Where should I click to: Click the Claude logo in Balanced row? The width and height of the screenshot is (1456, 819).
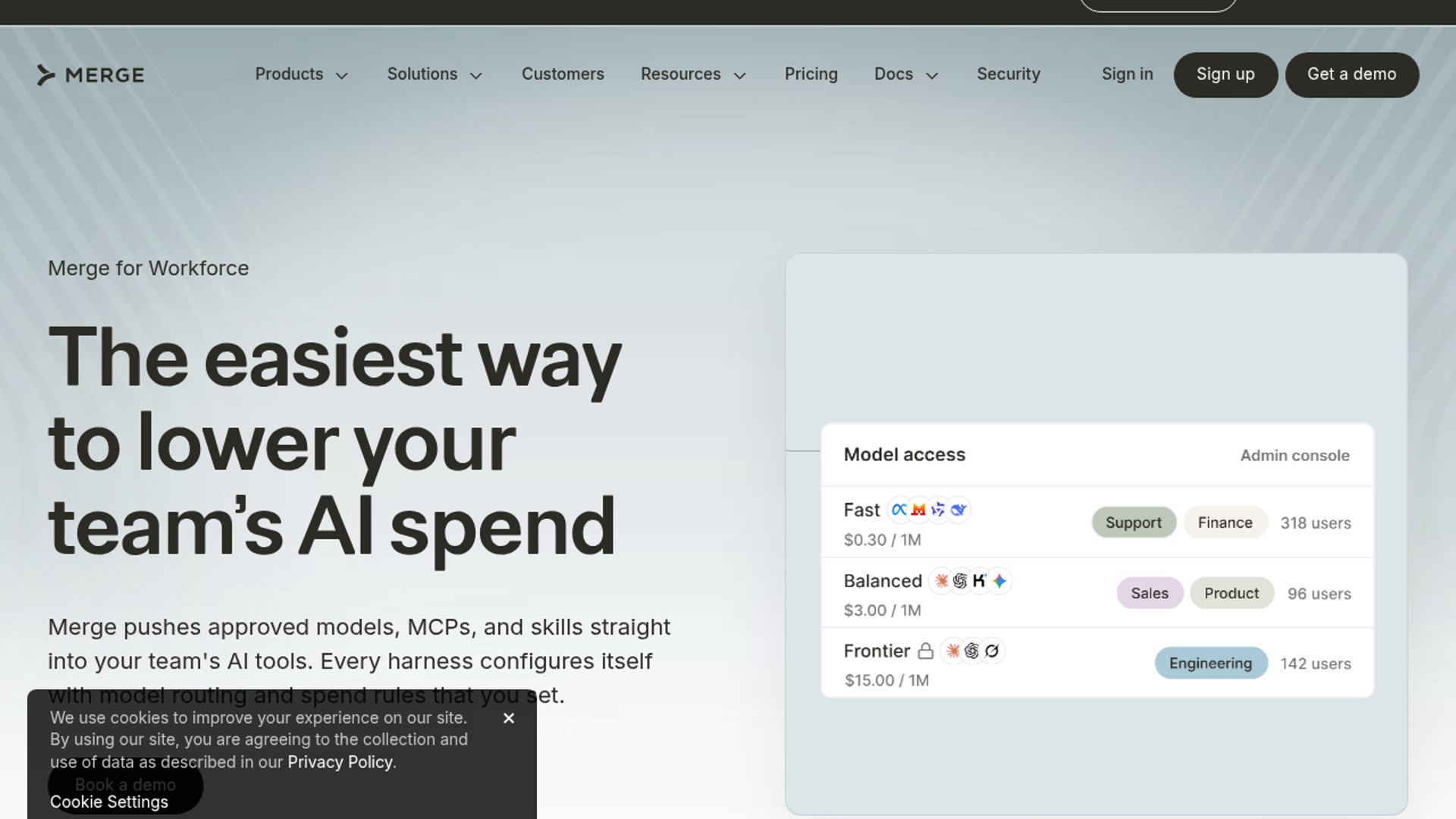pyautogui.click(x=941, y=581)
